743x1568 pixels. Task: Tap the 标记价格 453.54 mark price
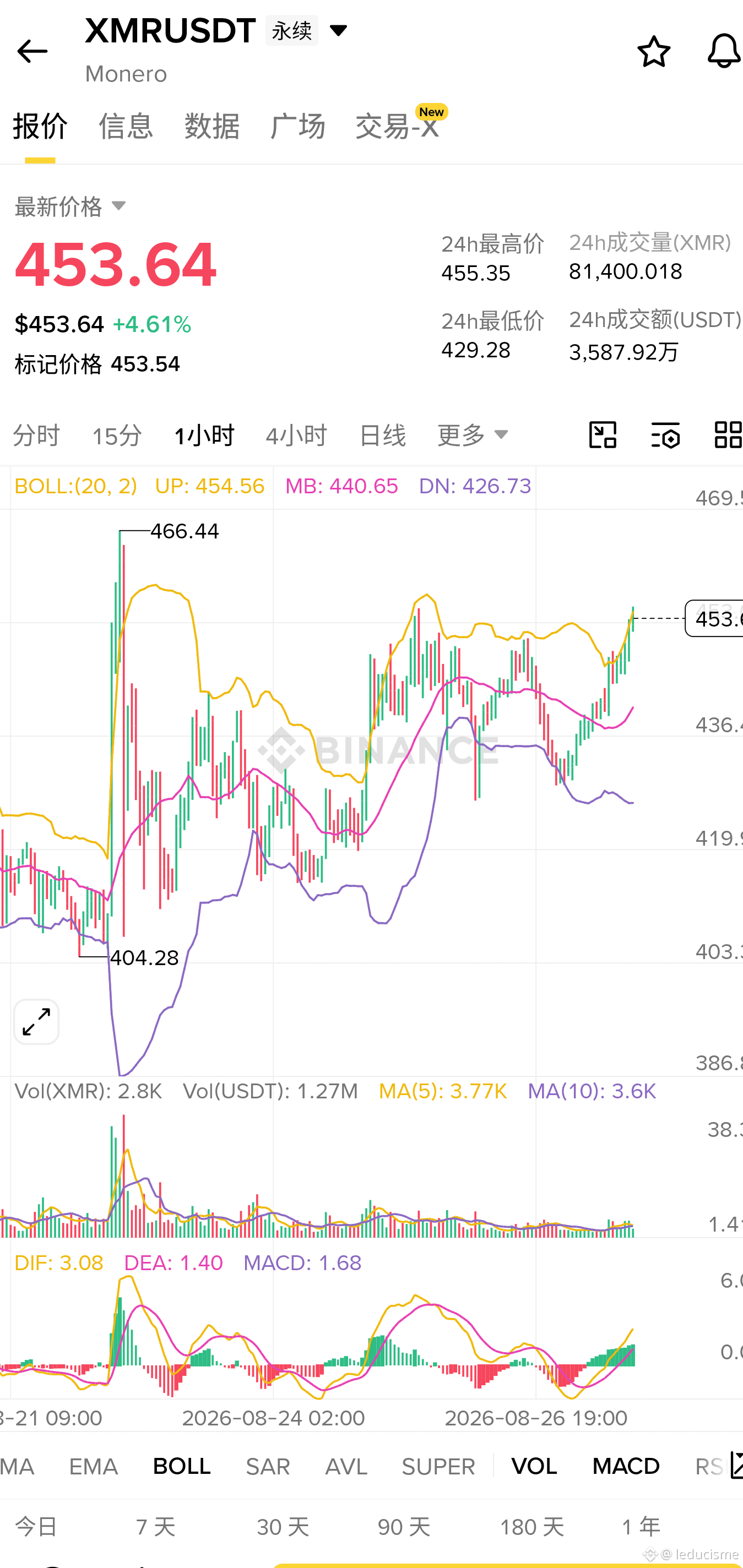[x=97, y=364]
